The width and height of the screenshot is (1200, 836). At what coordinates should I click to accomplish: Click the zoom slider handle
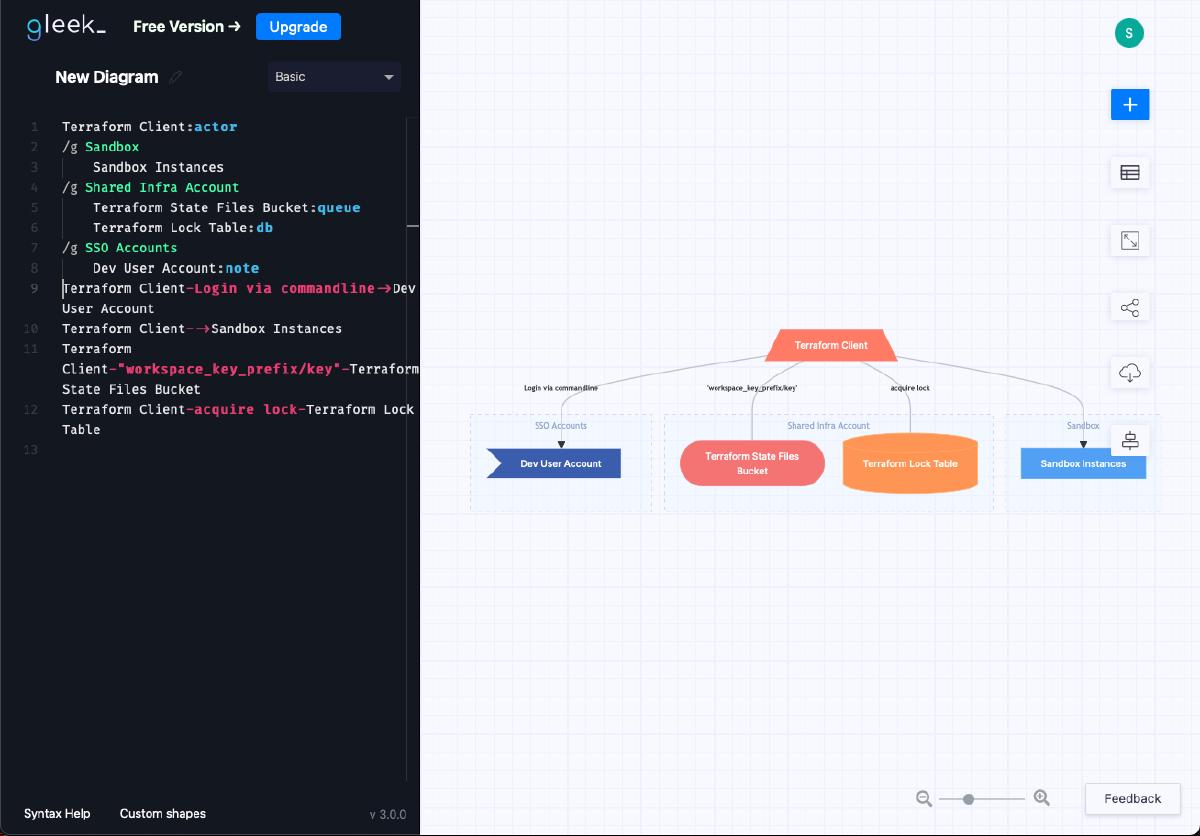tap(968, 799)
